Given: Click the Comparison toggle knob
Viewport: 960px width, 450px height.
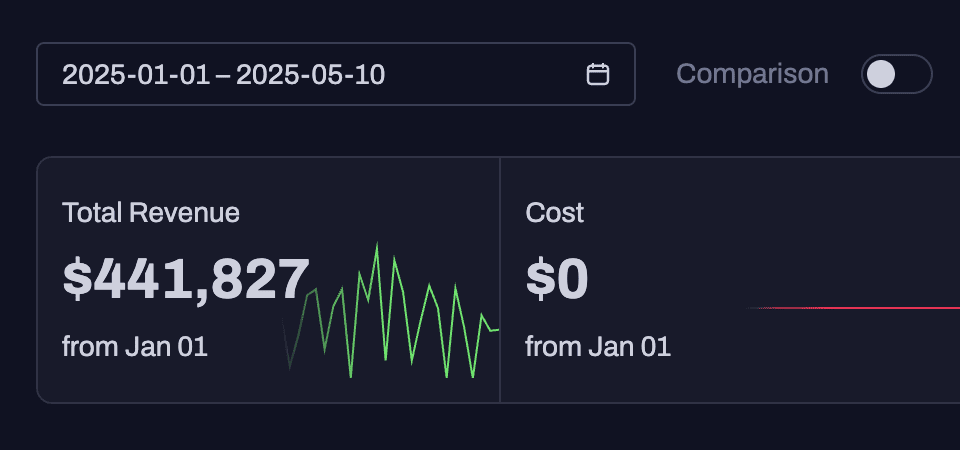Looking at the screenshot, I should pos(881,74).
